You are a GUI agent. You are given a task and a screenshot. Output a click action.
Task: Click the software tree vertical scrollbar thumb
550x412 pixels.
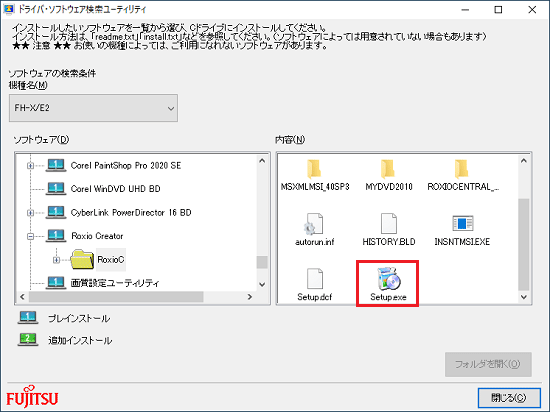tap(262, 262)
